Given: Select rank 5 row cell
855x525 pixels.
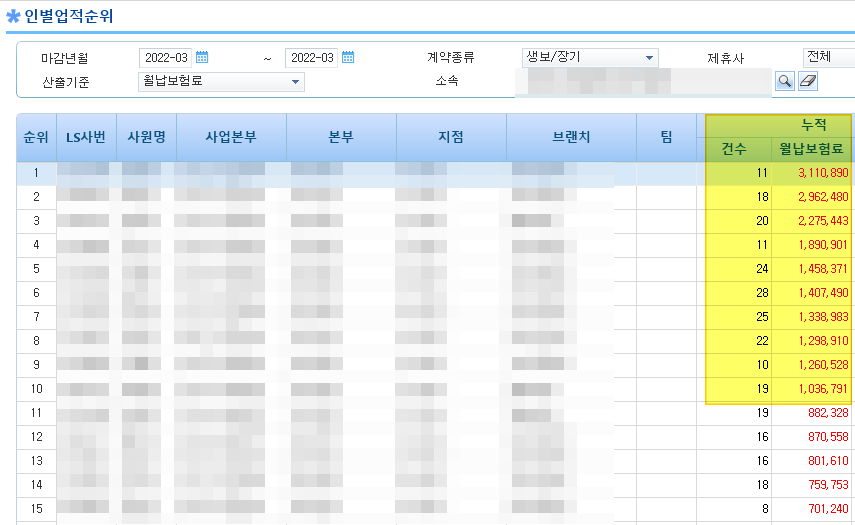Looking at the screenshot, I should pos(37,269).
